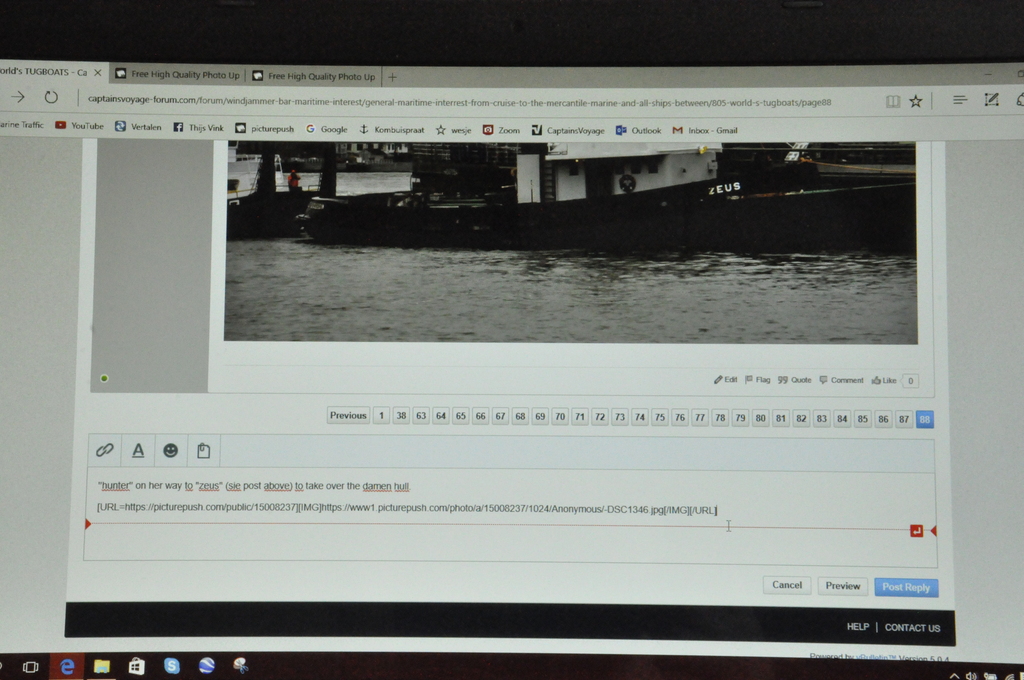Open Windows Store from taskbar
Screen dimensions: 1024x680
(x=136, y=666)
